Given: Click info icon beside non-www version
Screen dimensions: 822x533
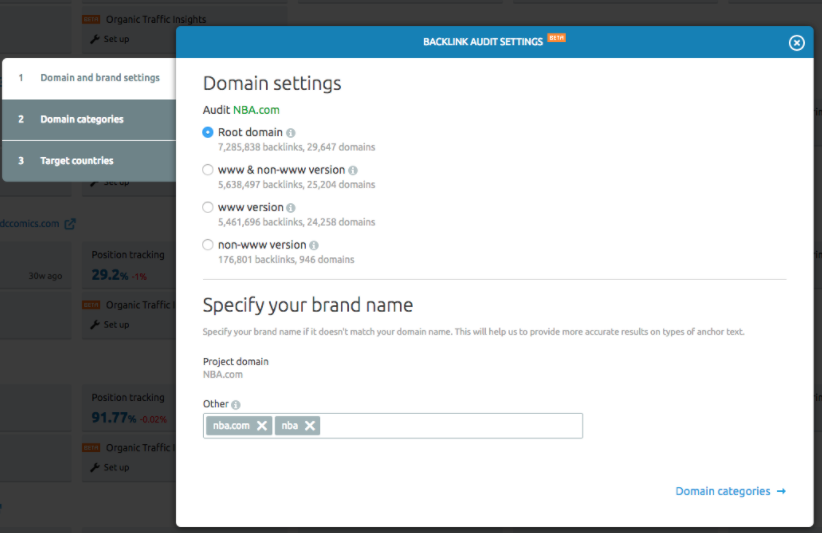Looking at the screenshot, I should 314,245.
